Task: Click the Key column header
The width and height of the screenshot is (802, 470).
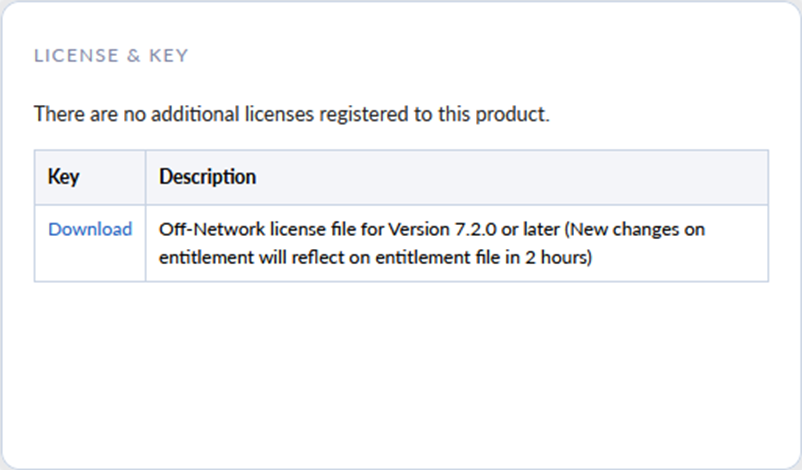Action: tap(63, 177)
